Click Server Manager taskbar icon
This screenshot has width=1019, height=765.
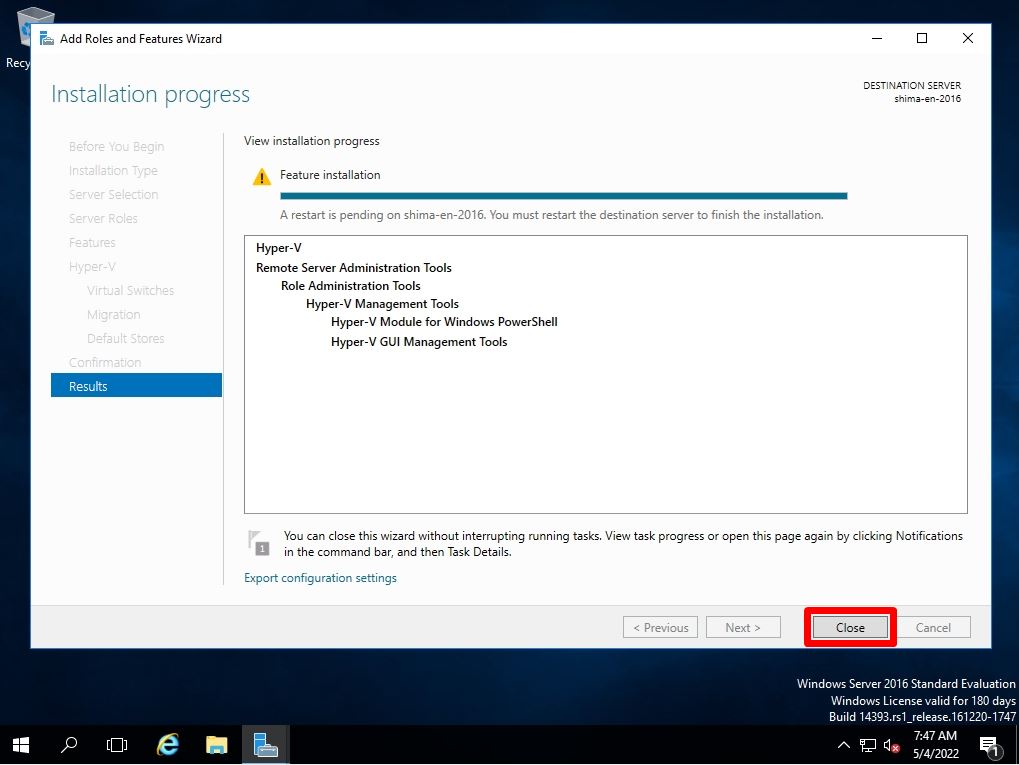(x=265, y=745)
